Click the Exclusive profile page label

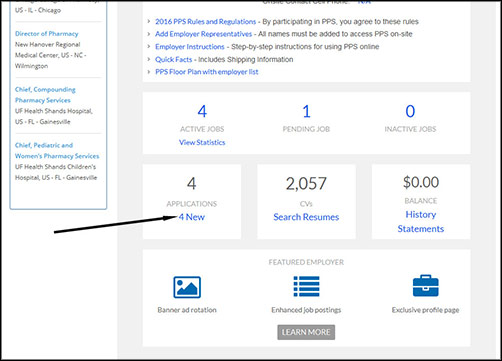425,310
